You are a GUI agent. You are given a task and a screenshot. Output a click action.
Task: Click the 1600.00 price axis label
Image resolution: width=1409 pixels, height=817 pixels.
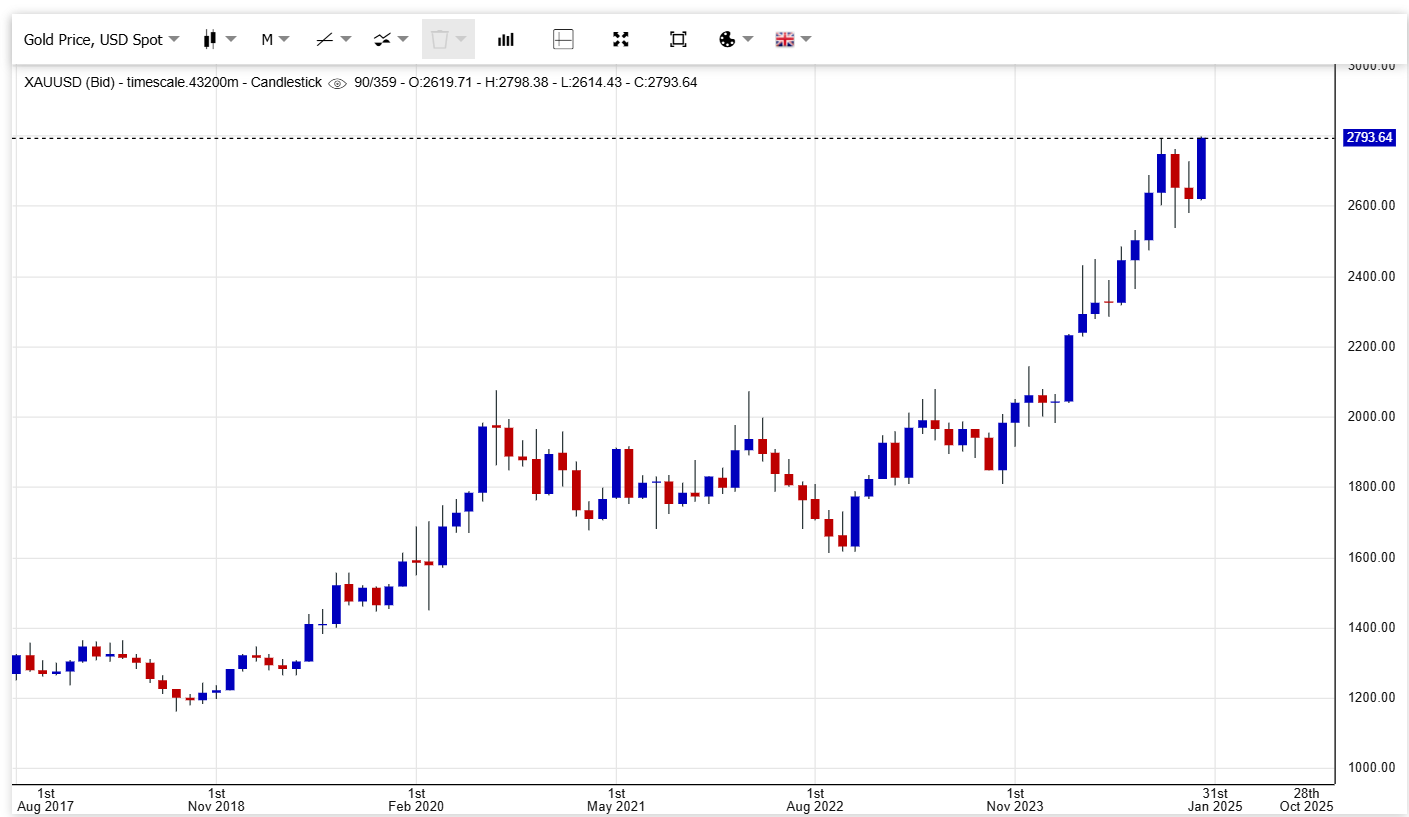[1371, 557]
